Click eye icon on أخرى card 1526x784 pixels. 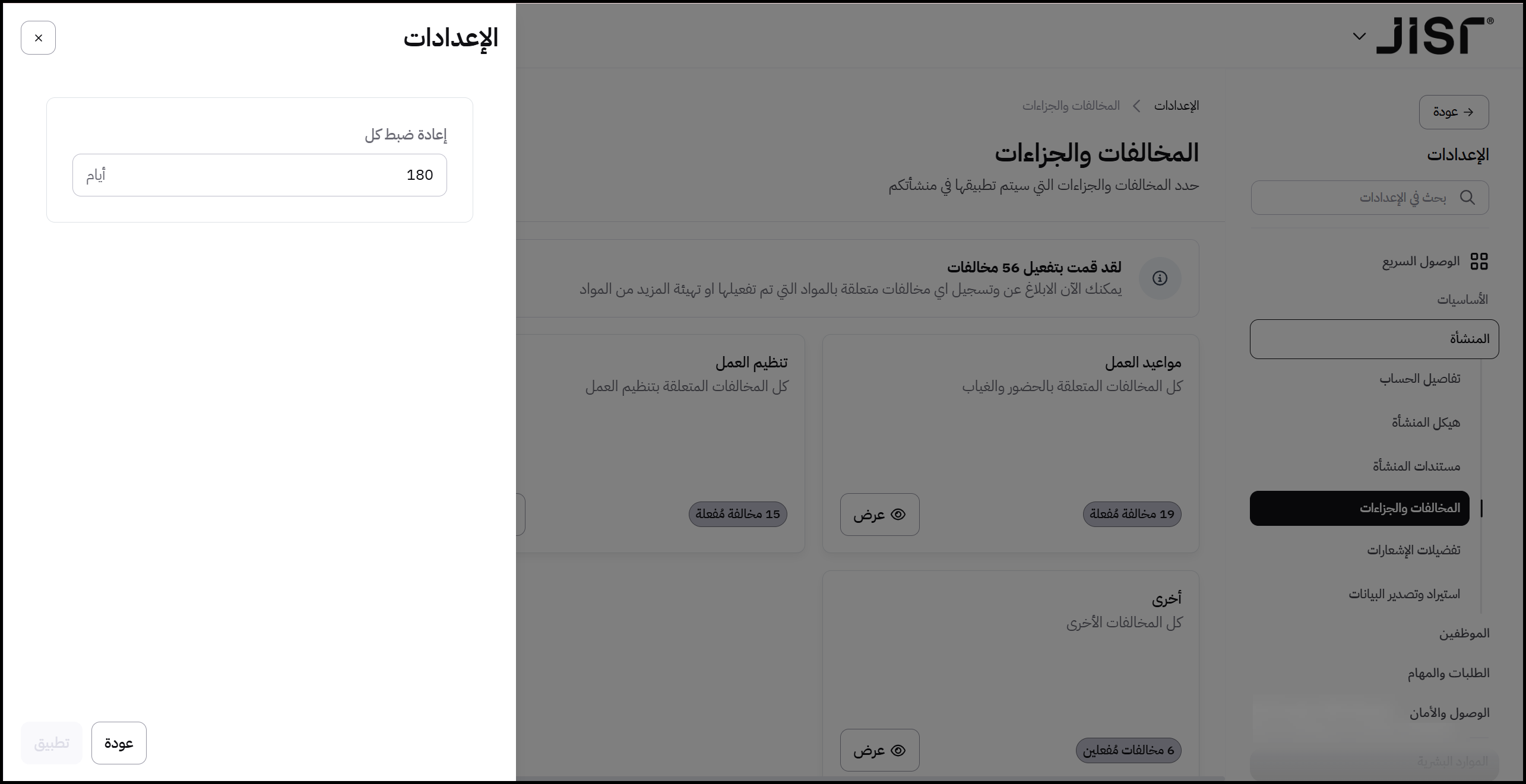pos(898,751)
